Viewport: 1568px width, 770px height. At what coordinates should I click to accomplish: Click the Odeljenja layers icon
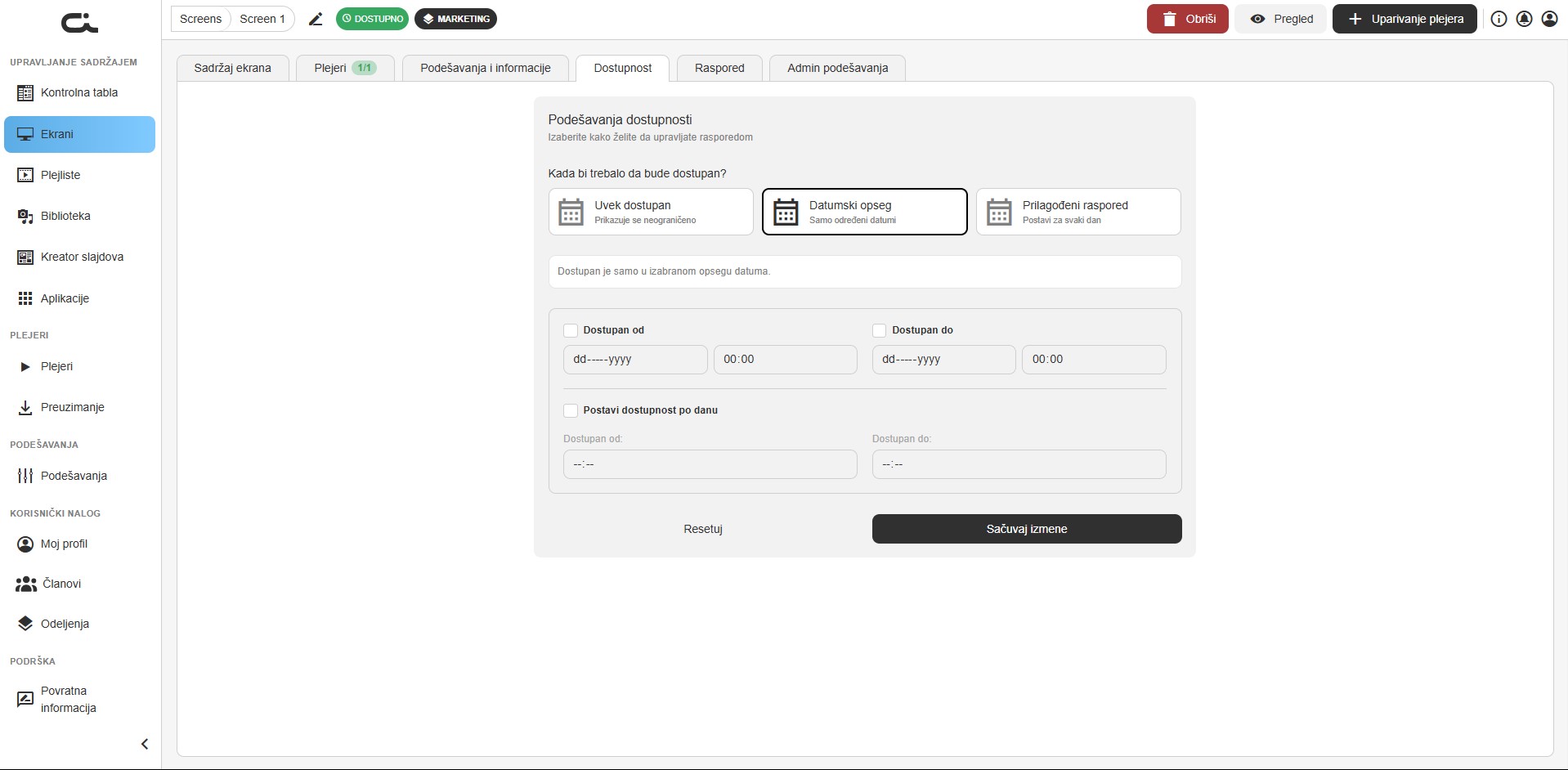(x=25, y=624)
